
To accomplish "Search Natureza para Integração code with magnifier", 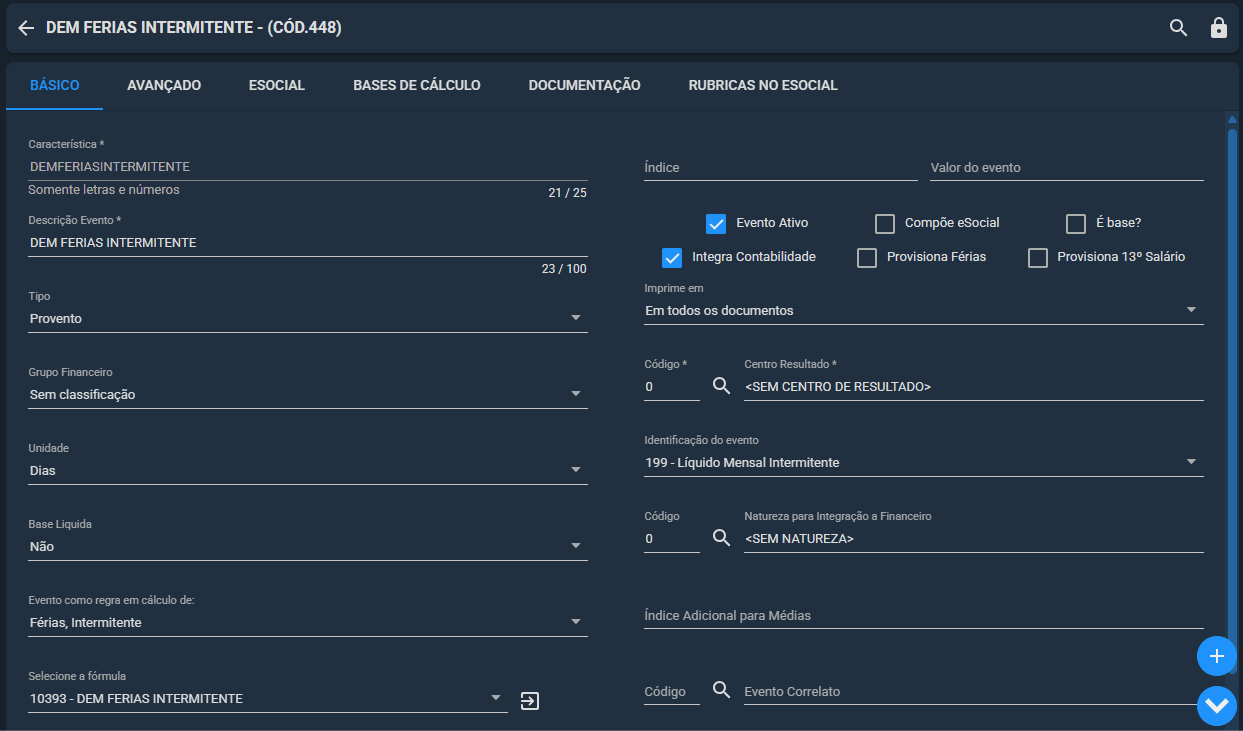I will click(721, 538).
